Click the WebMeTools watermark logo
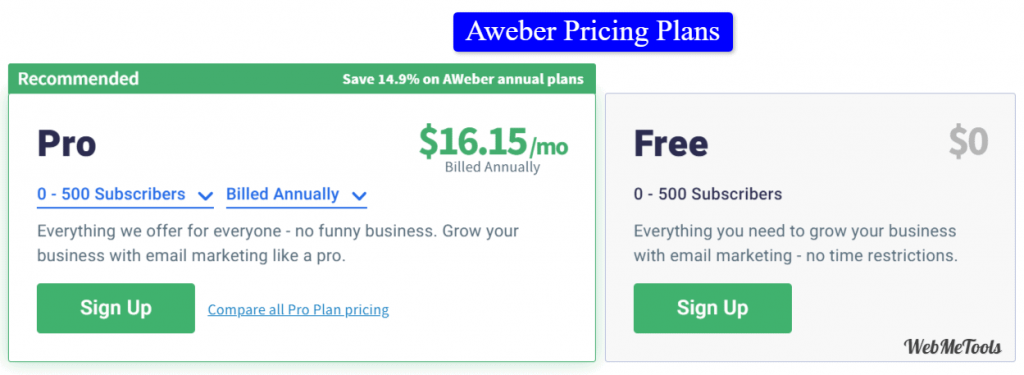 953,347
